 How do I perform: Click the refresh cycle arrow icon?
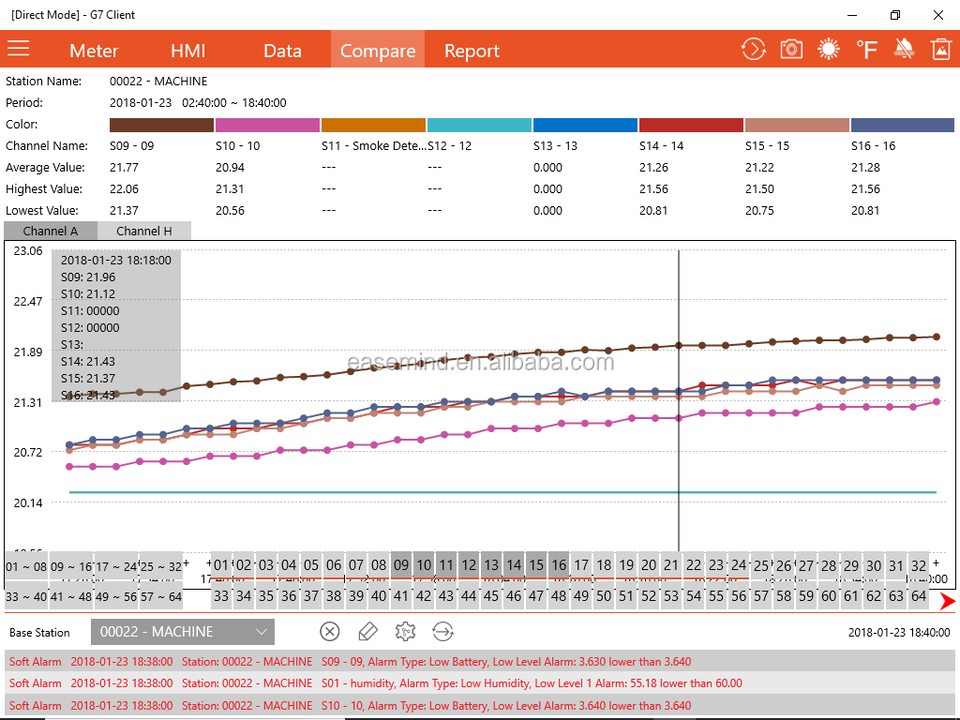point(753,49)
